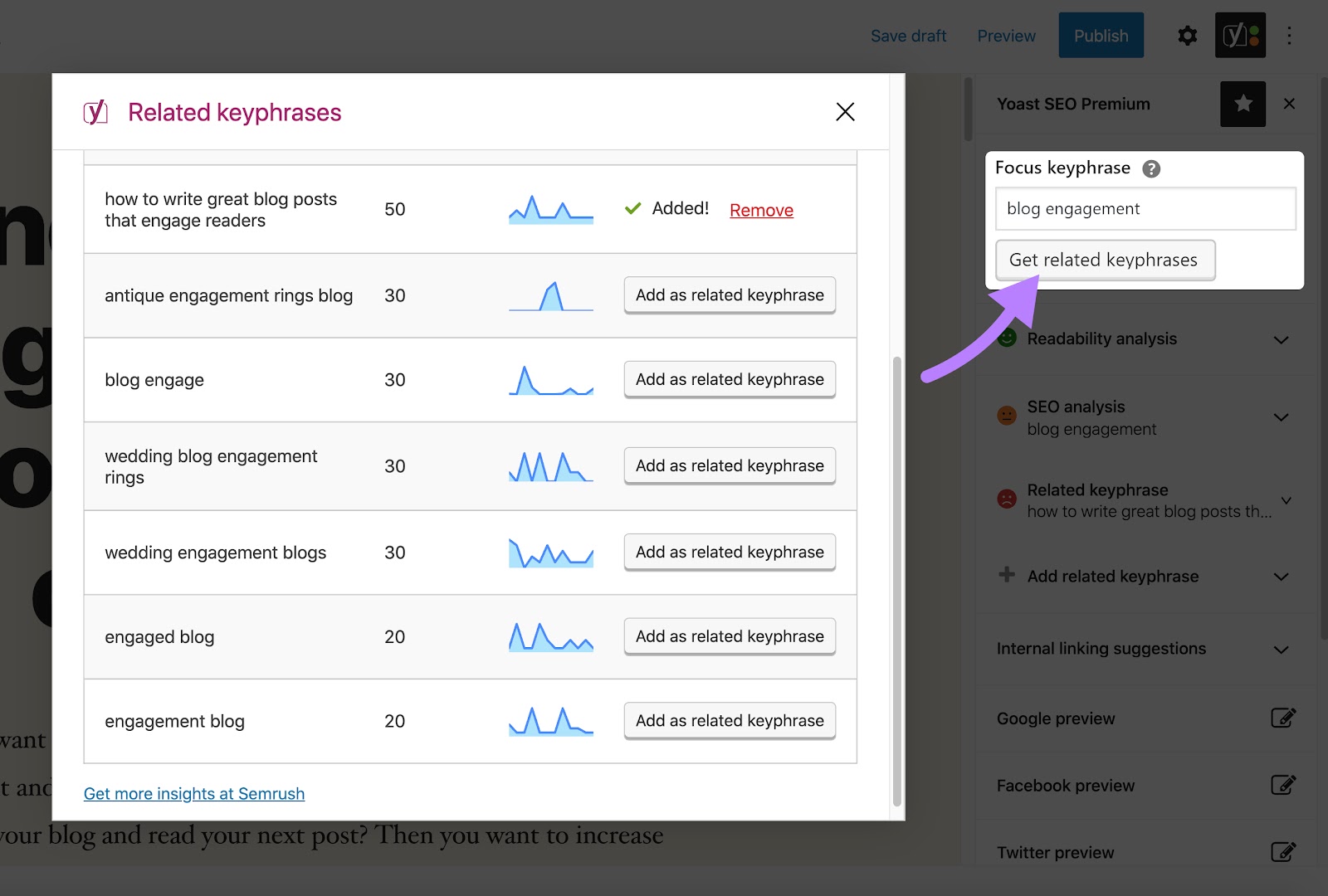Remove the added keyphrase
1328x896 pixels.
(760, 210)
